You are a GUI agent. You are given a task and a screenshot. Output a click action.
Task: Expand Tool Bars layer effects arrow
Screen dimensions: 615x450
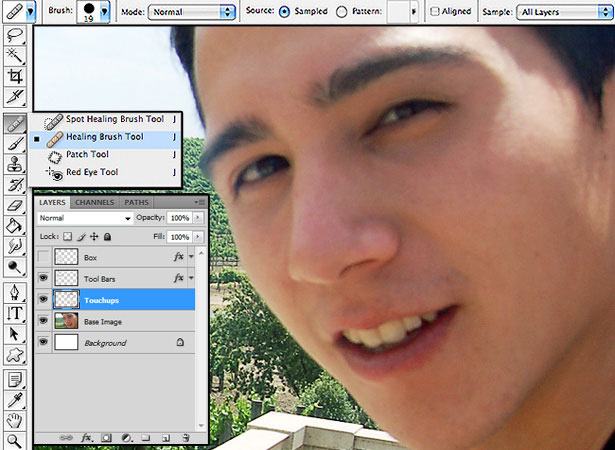tap(191, 278)
